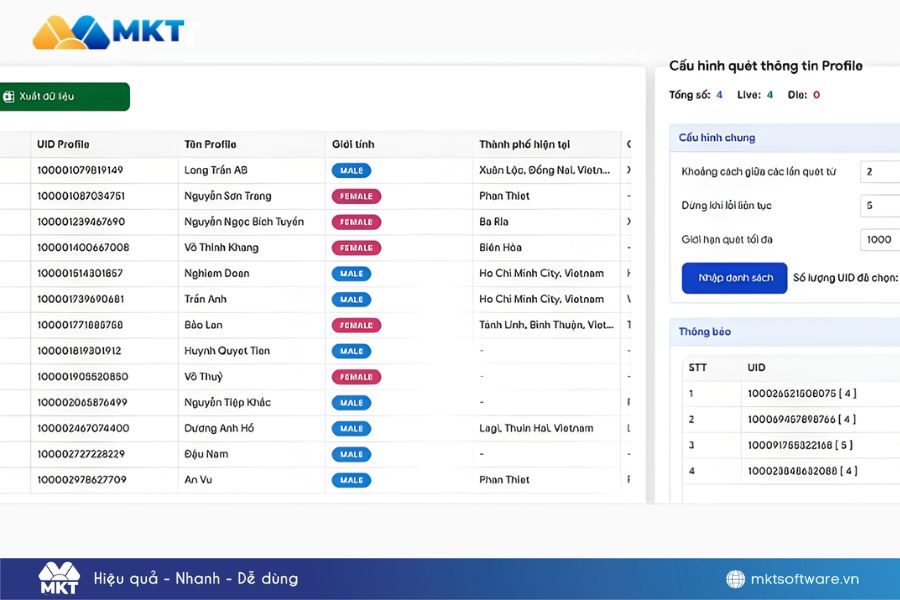Select first UID in Thông báo list
900x600 pixels.
pyautogui.click(x=801, y=394)
